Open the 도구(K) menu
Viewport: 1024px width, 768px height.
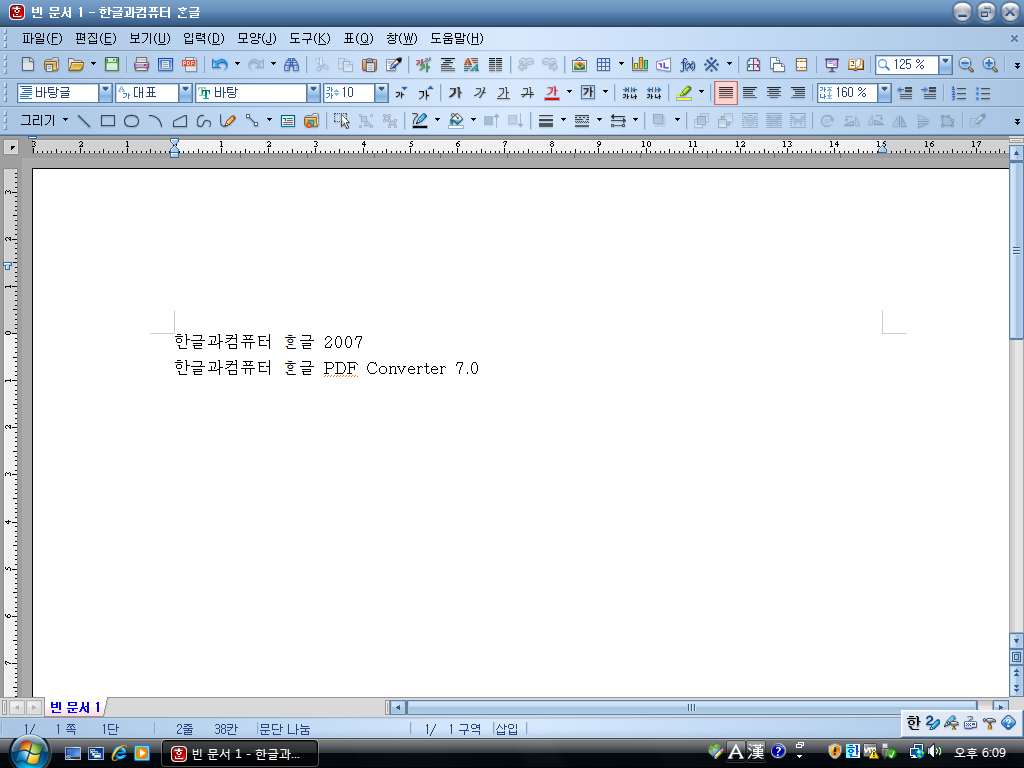pyautogui.click(x=310, y=39)
